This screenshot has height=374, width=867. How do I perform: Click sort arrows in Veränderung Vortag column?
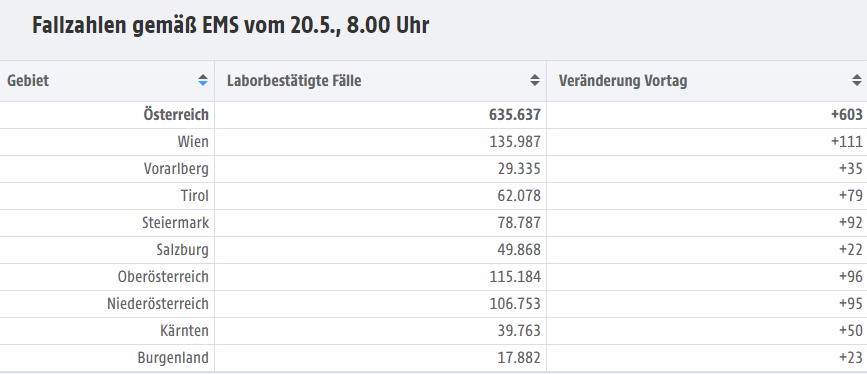(x=856, y=81)
